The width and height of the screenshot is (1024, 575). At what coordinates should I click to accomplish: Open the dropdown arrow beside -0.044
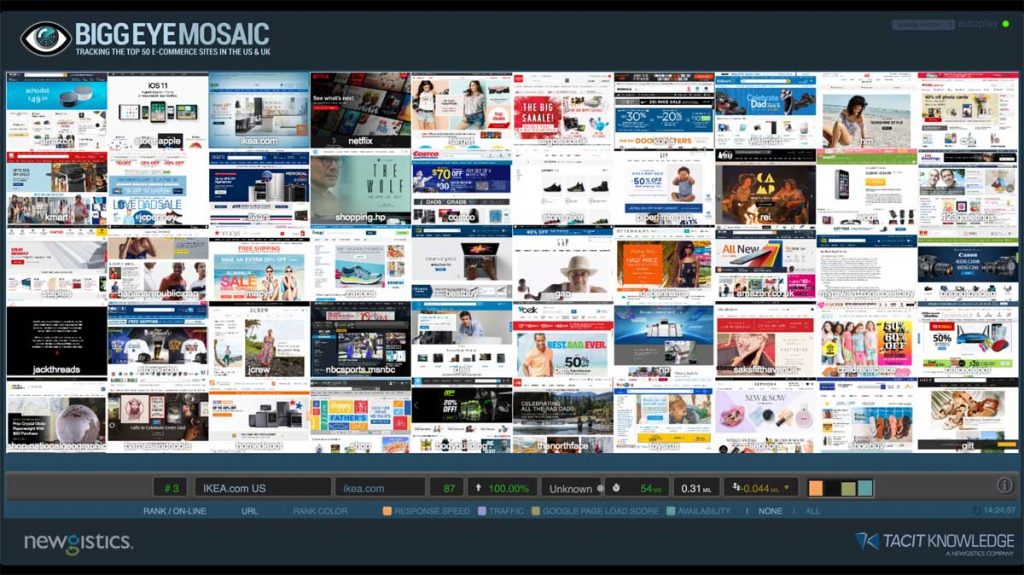[x=787, y=487]
